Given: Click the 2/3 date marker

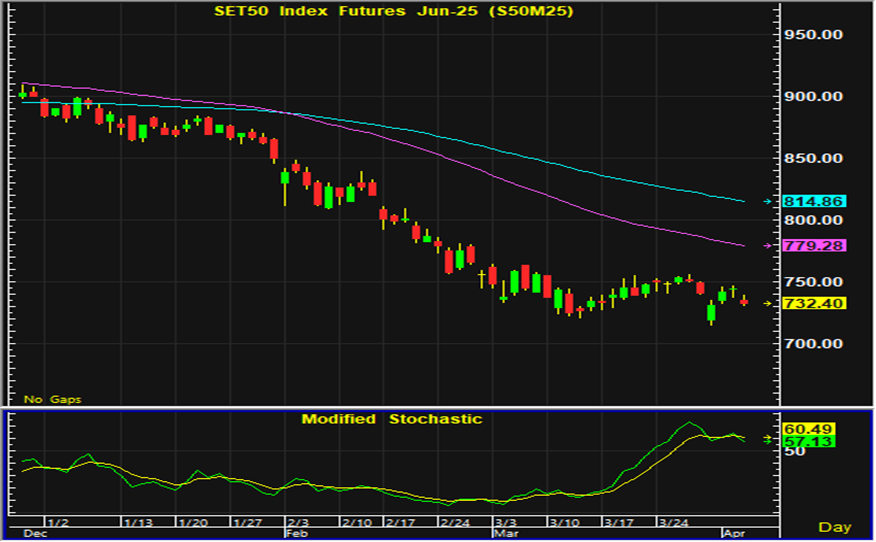Looking at the screenshot, I should [298, 523].
